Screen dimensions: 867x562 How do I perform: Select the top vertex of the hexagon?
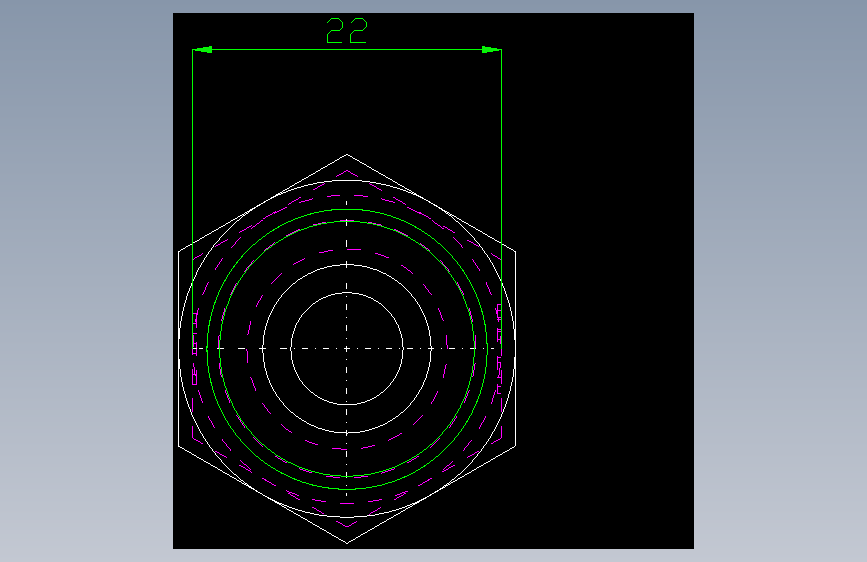347,154
